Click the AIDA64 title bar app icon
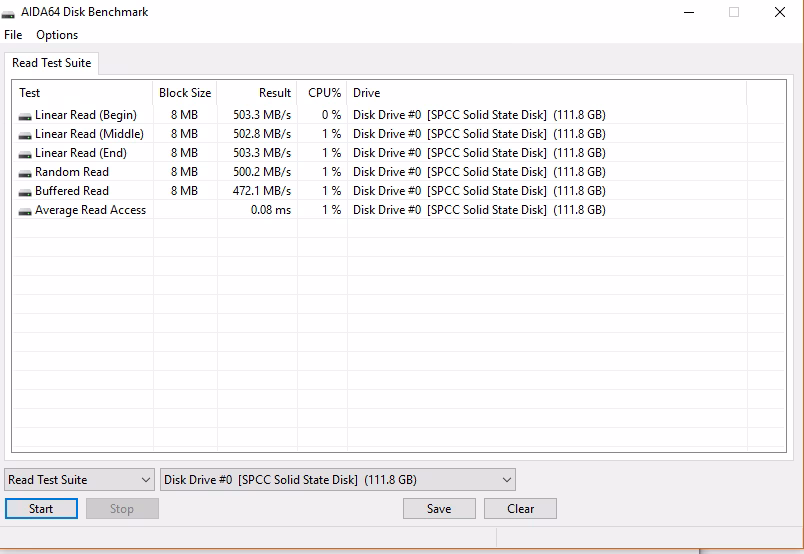Screen dimensions: 804x554 pos(8,13)
